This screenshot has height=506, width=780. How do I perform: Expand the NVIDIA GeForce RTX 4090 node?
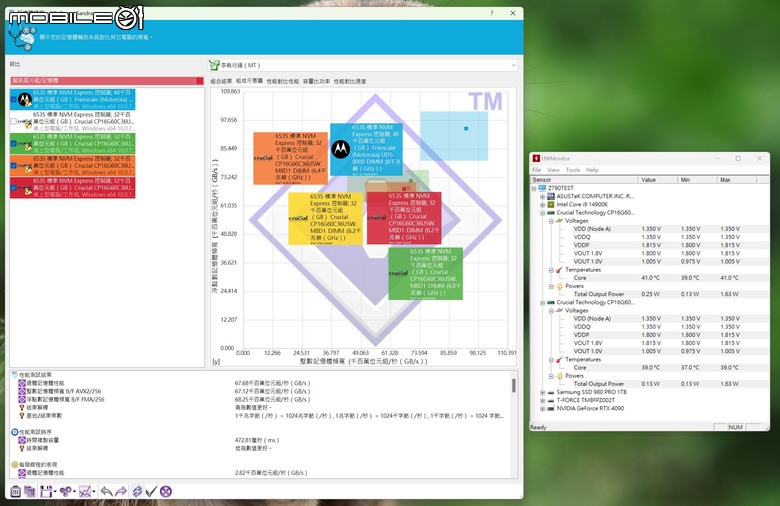pos(542,408)
